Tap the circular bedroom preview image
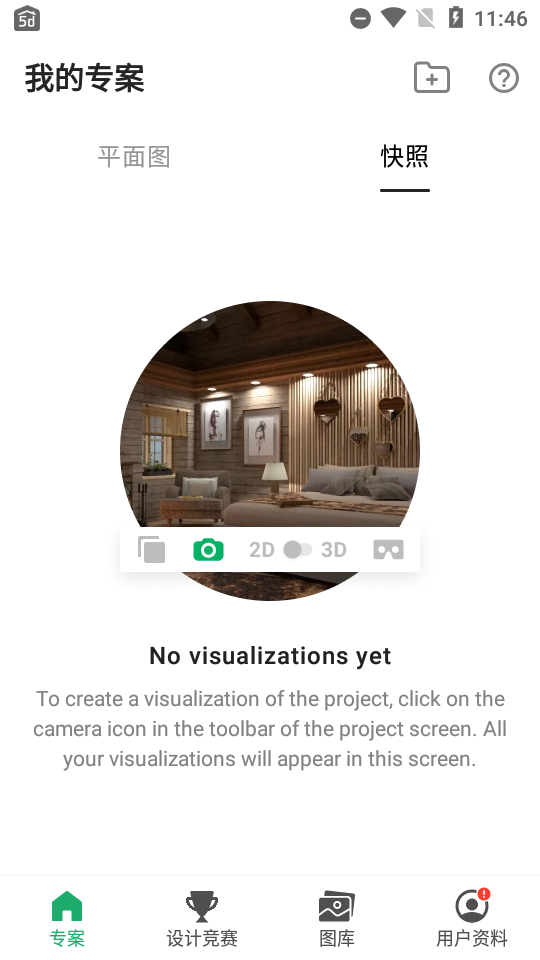540x960 pixels. pos(270,450)
